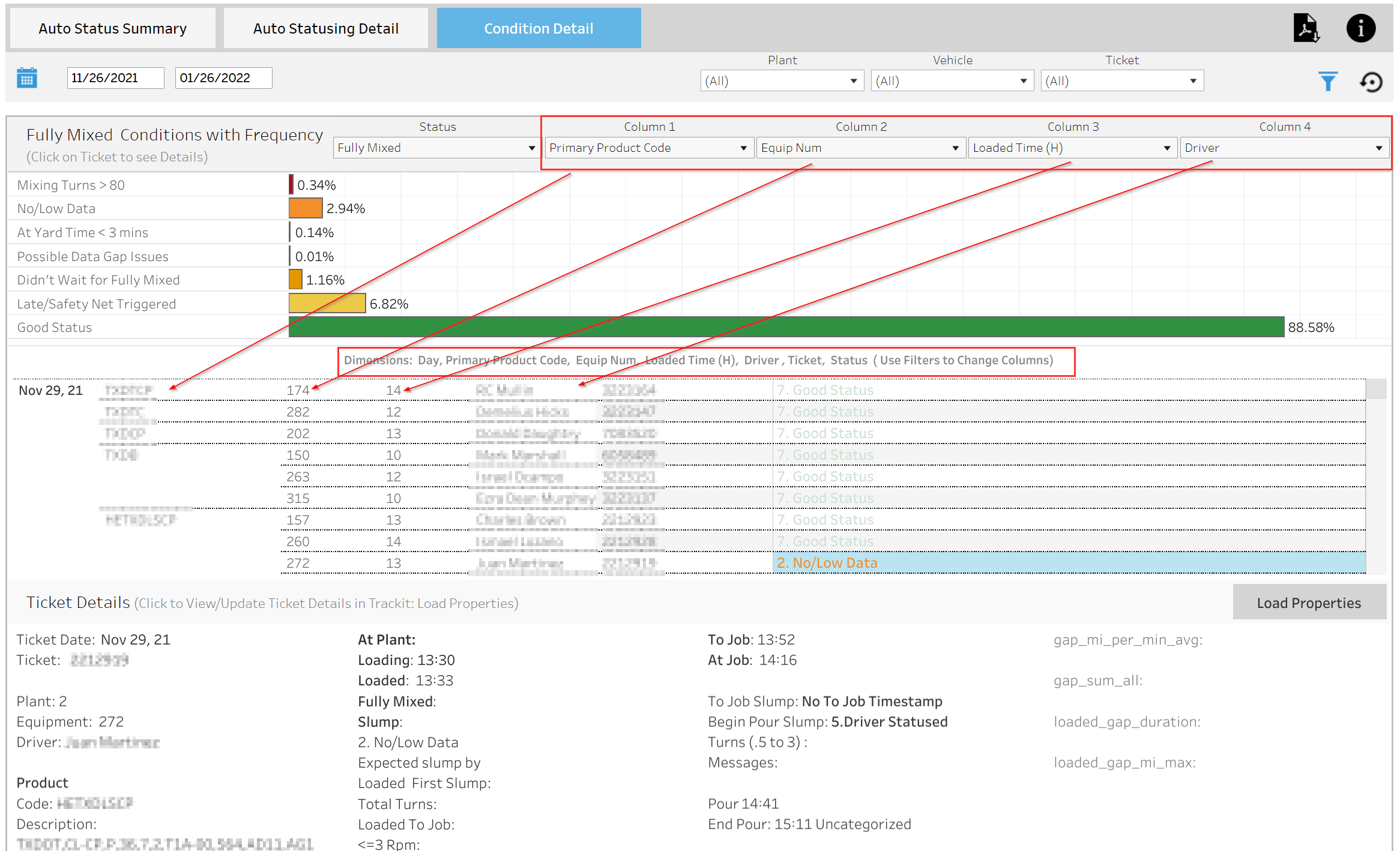Select the highlighted 2. No/Low Data row
1400x851 pixels.
click(x=1069, y=563)
